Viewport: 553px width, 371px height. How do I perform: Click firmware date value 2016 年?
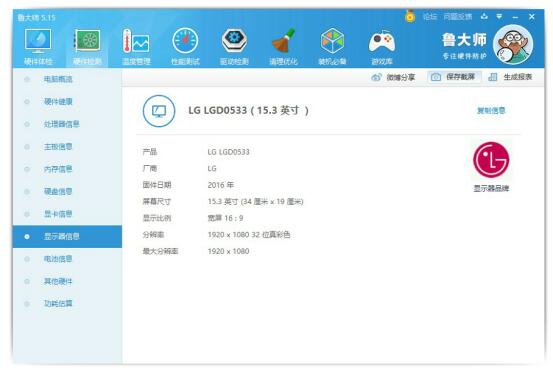(220, 185)
